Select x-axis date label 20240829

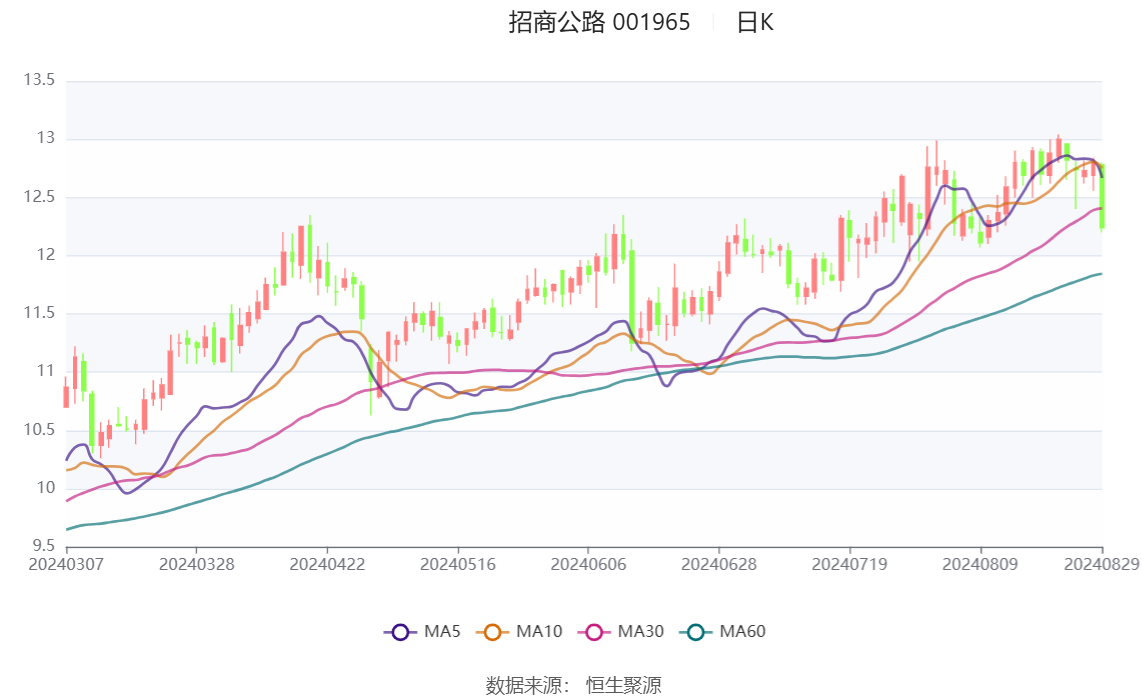coord(1102,564)
